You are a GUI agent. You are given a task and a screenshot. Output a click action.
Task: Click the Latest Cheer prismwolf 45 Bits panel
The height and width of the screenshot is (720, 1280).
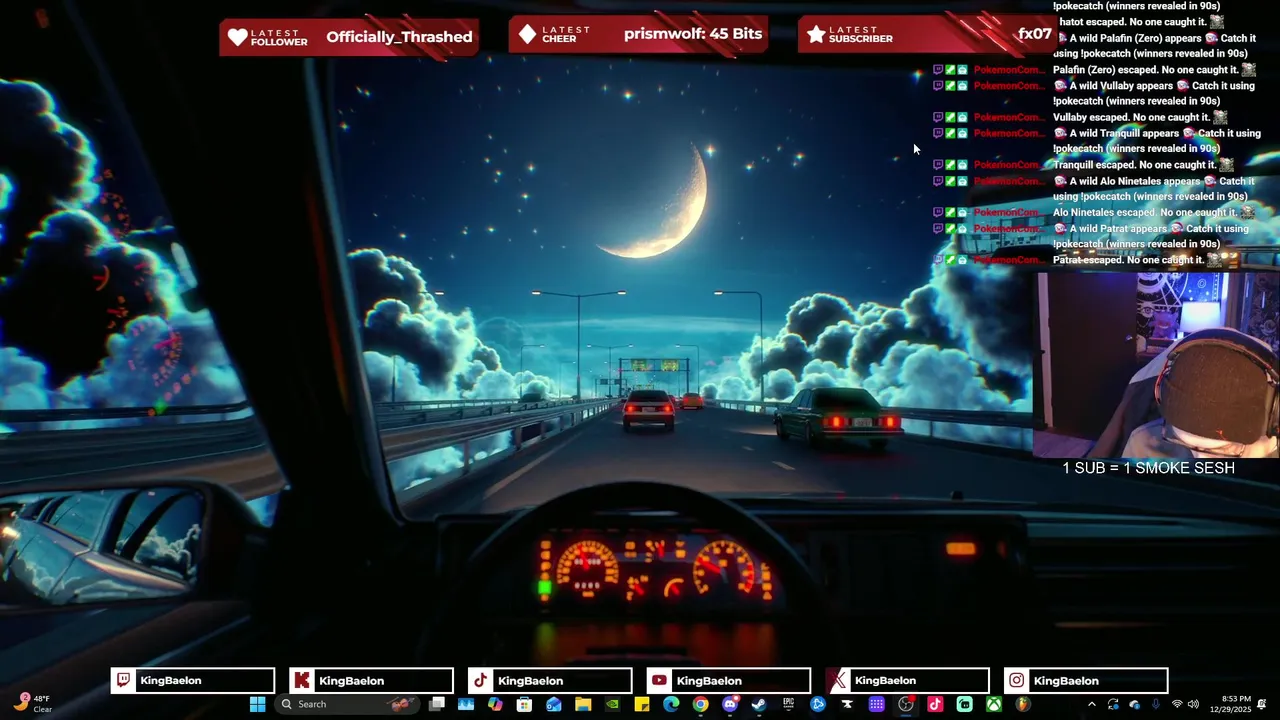pyautogui.click(x=640, y=34)
